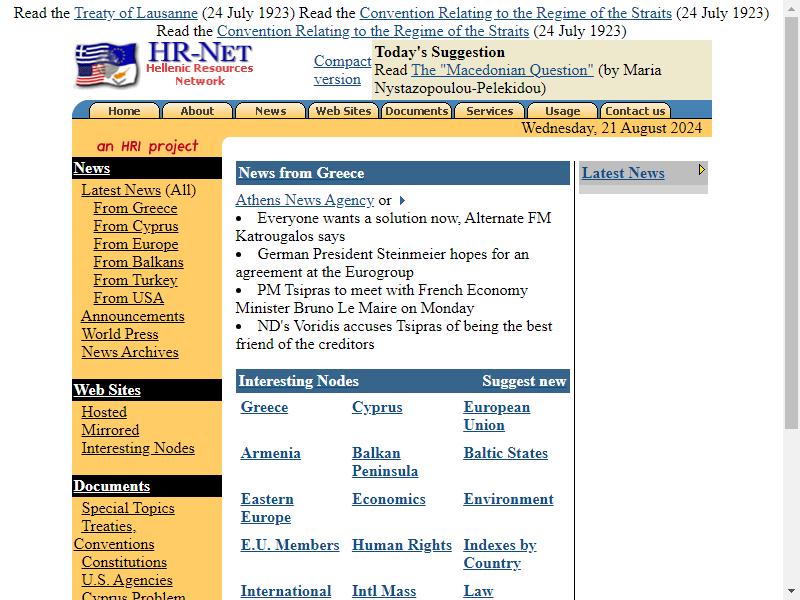
Task: Click the Web Sites sidebar heading
Action: (x=107, y=390)
